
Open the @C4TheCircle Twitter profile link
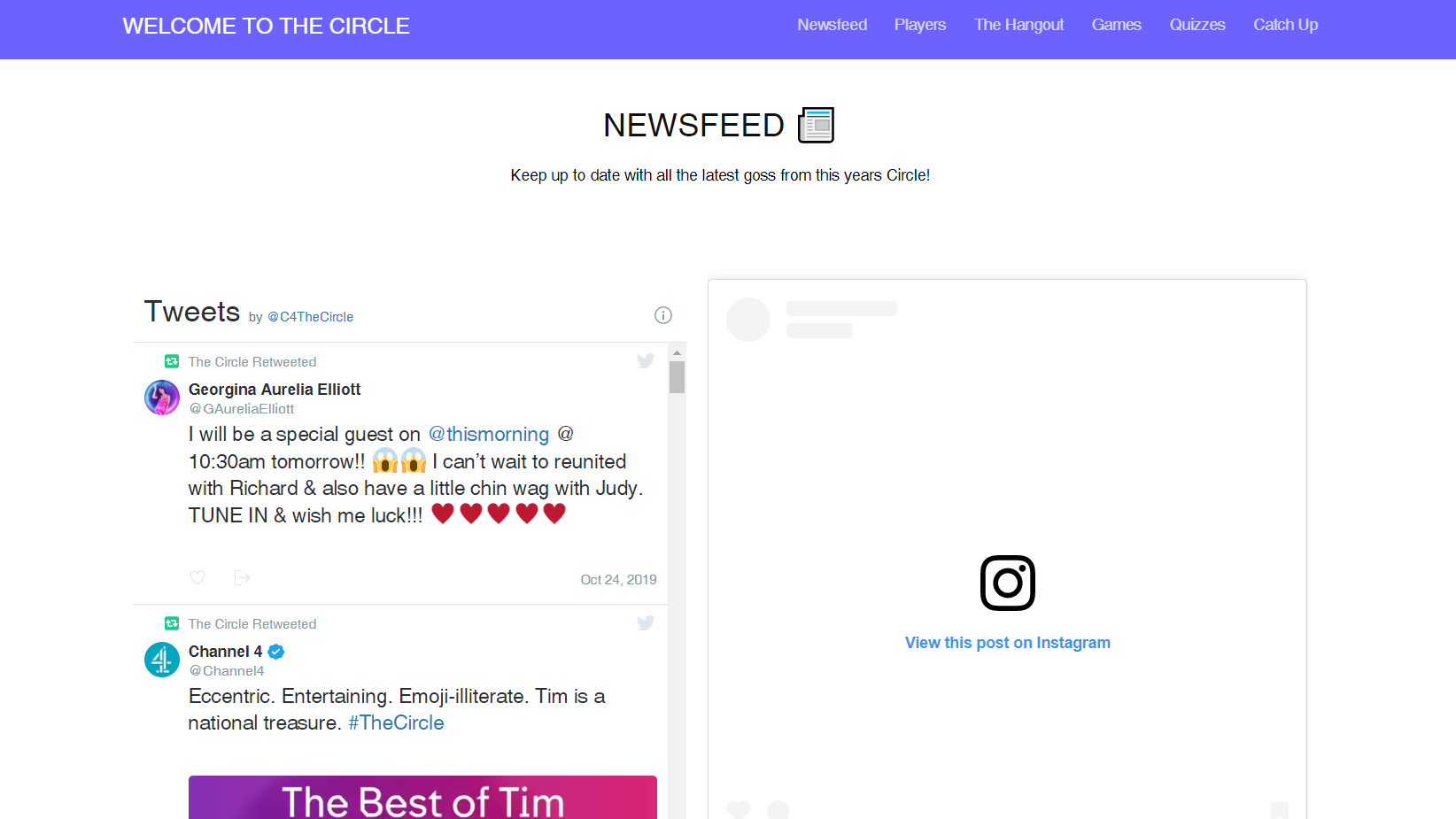pos(310,317)
